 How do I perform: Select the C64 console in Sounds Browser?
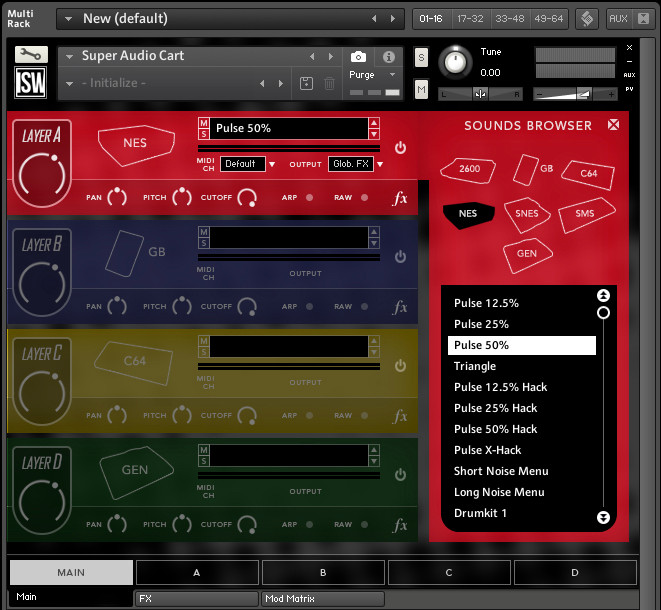pyautogui.click(x=588, y=174)
